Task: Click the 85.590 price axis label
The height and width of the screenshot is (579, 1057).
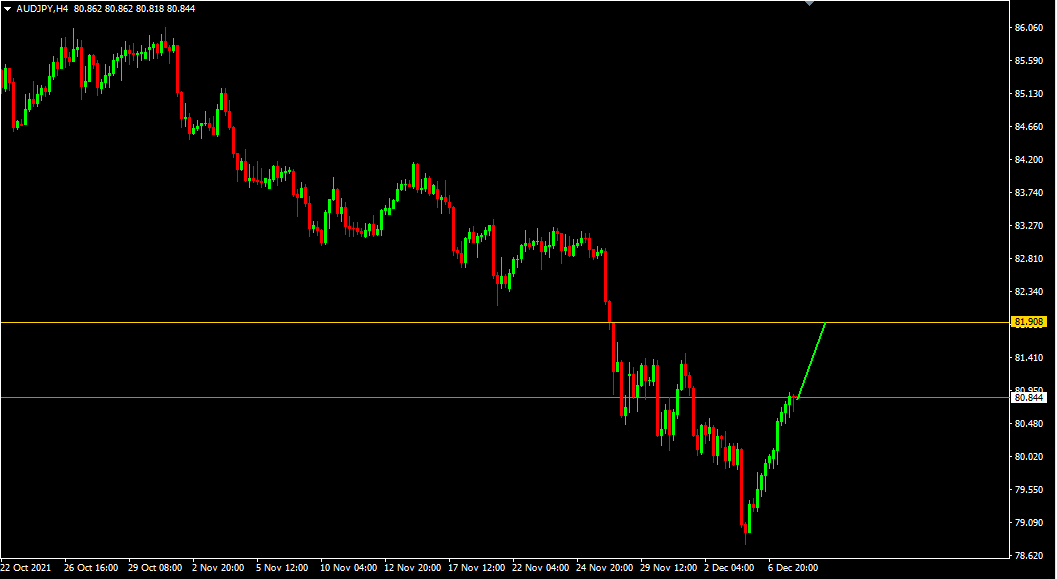Action: tap(1029, 61)
